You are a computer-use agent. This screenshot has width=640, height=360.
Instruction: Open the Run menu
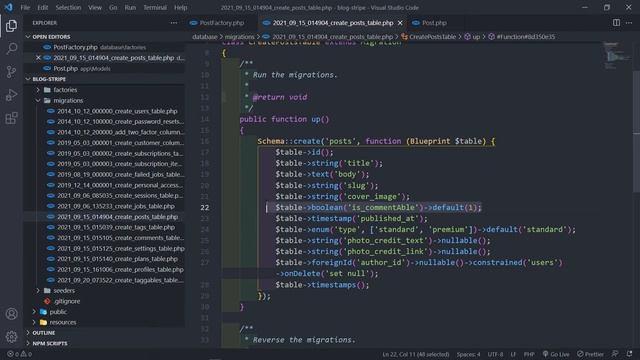pyautogui.click(x=130, y=7)
